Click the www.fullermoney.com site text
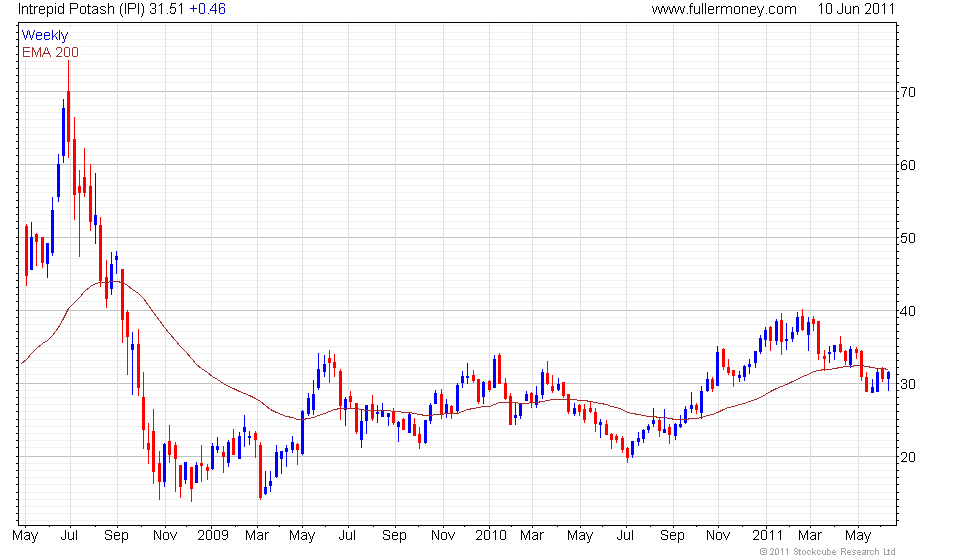980x560 pixels. tap(724, 9)
